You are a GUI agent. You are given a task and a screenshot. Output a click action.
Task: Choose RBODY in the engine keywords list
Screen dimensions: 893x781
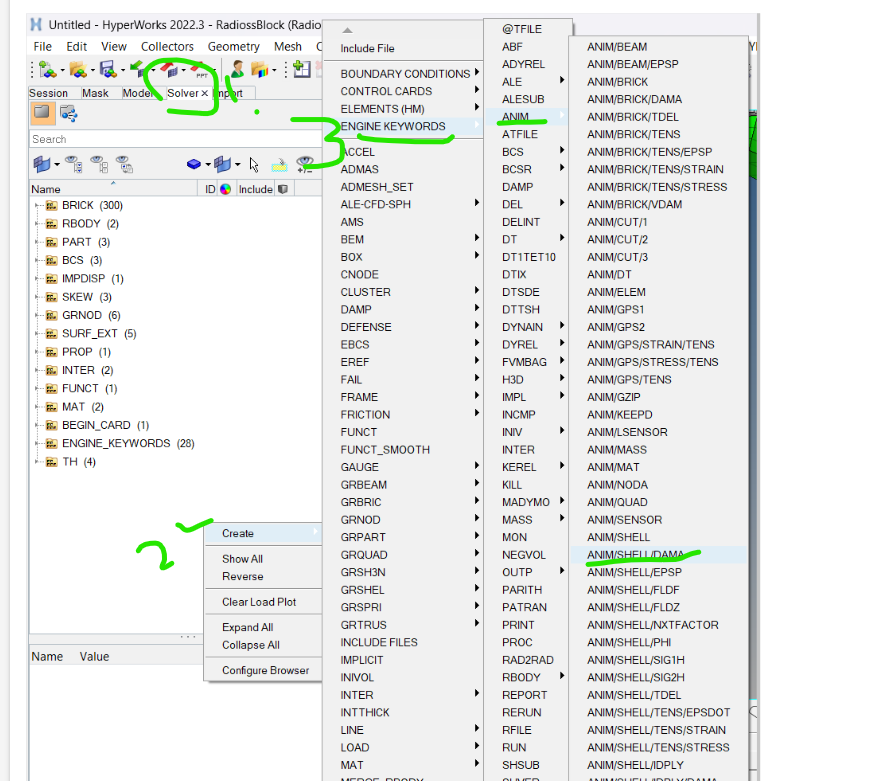[x=526, y=677]
